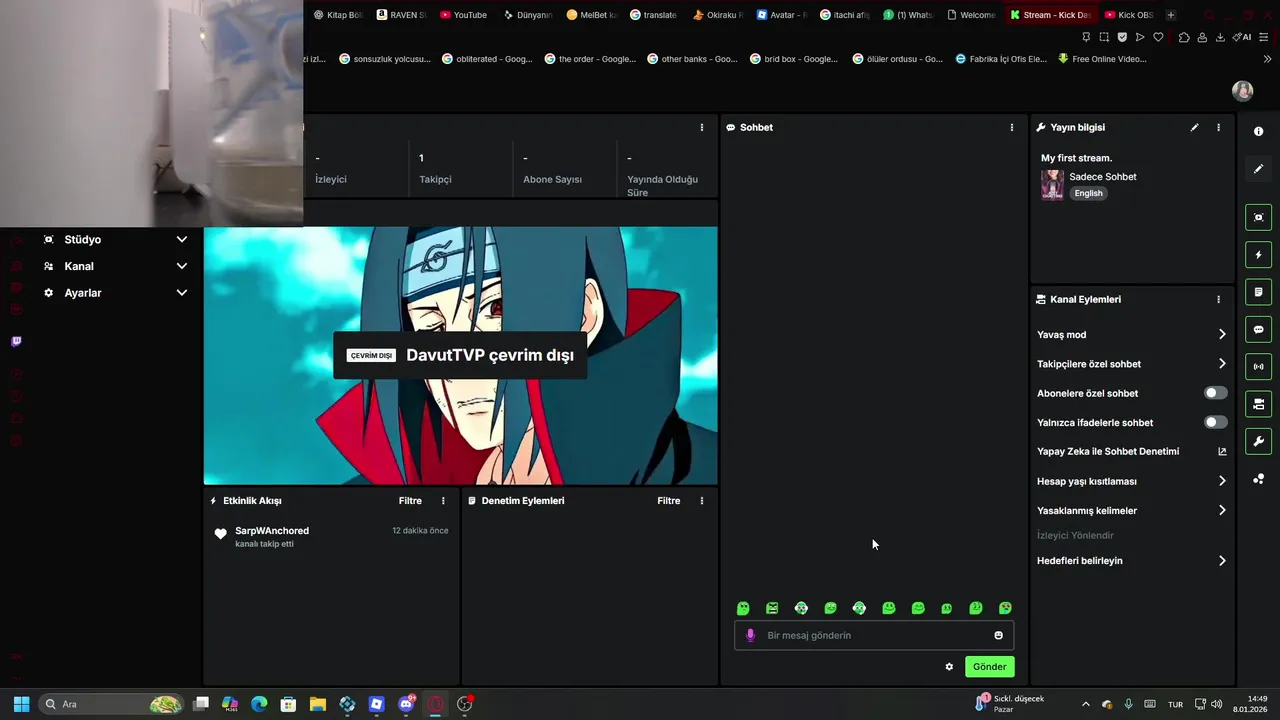The width and height of the screenshot is (1280, 720).
Task: Click the English language tag
Action: coord(1088,193)
